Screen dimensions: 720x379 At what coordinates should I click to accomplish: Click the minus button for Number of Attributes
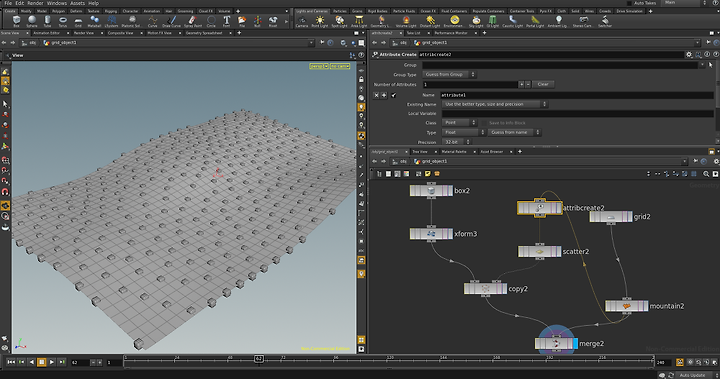(528, 85)
